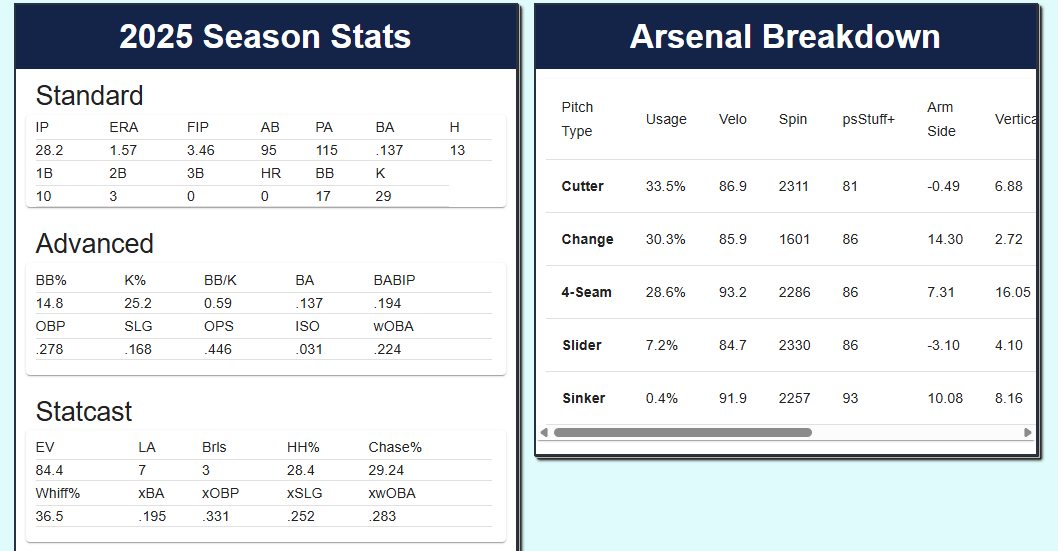Click the arsenal table horizontal scrollbar thumb
Viewport: 1058px width, 551px height.
click(682, 433)
